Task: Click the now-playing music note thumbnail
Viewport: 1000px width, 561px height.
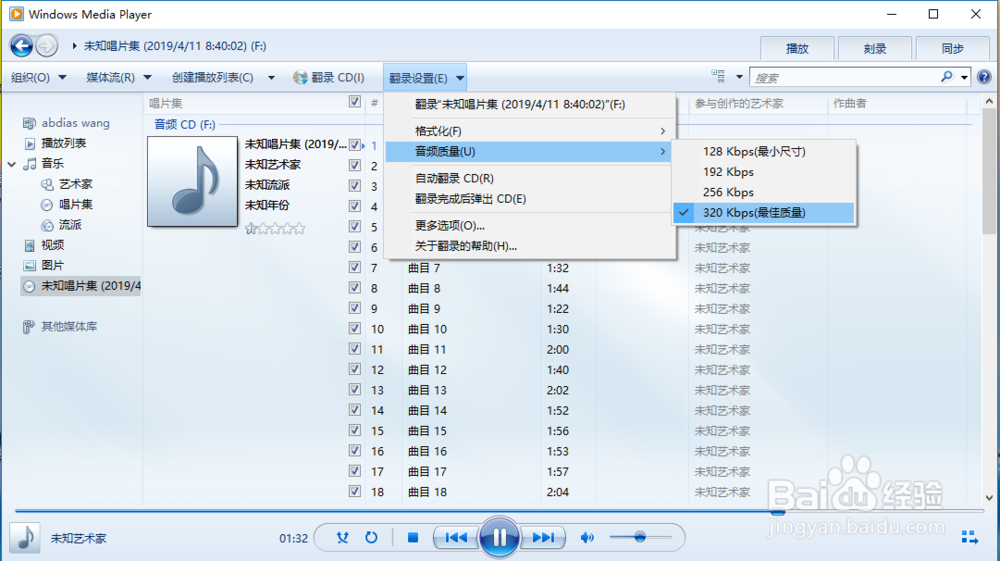Action: (x=25, y=537)
